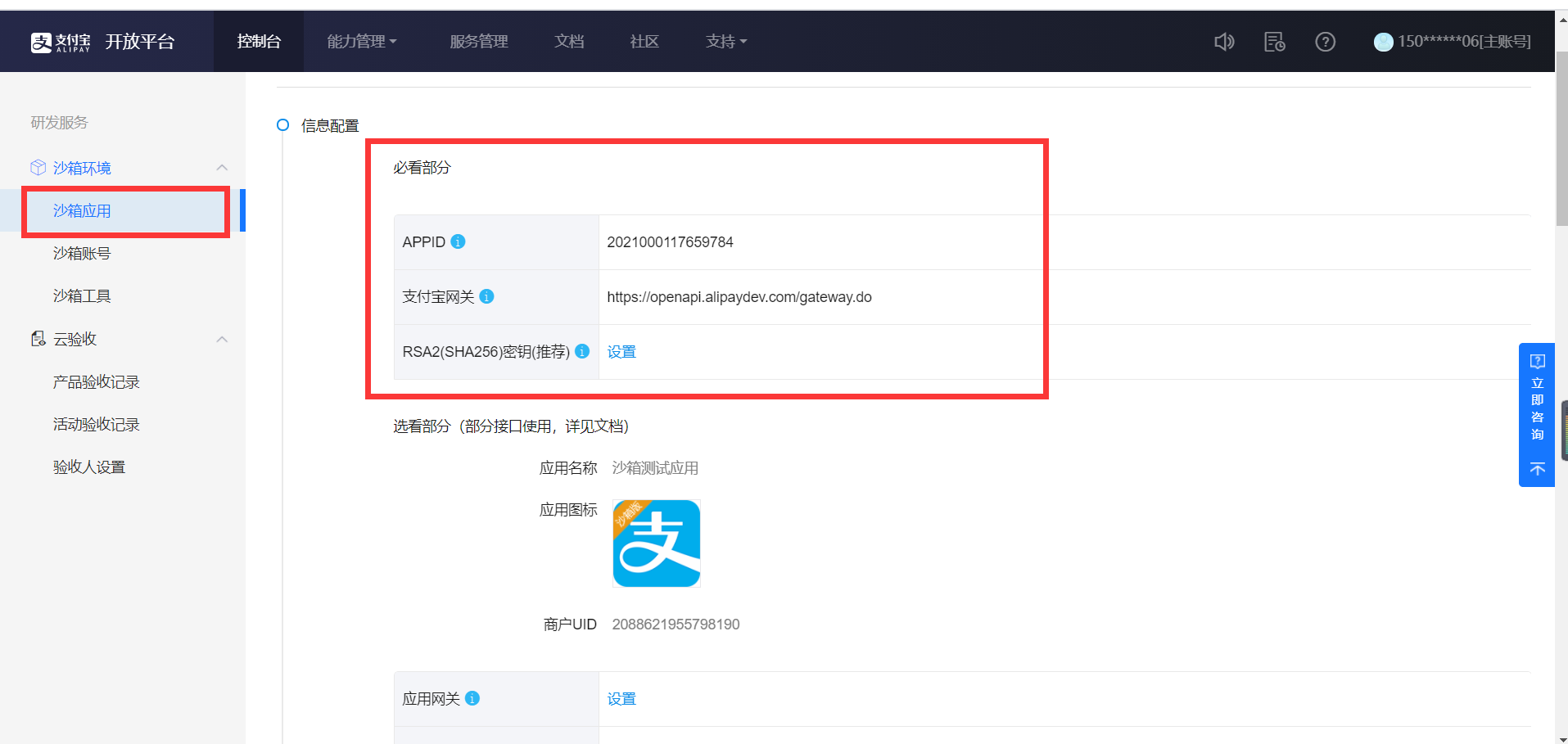
Task: Click the 应用网关 info icon
Action: coord(472,698)
